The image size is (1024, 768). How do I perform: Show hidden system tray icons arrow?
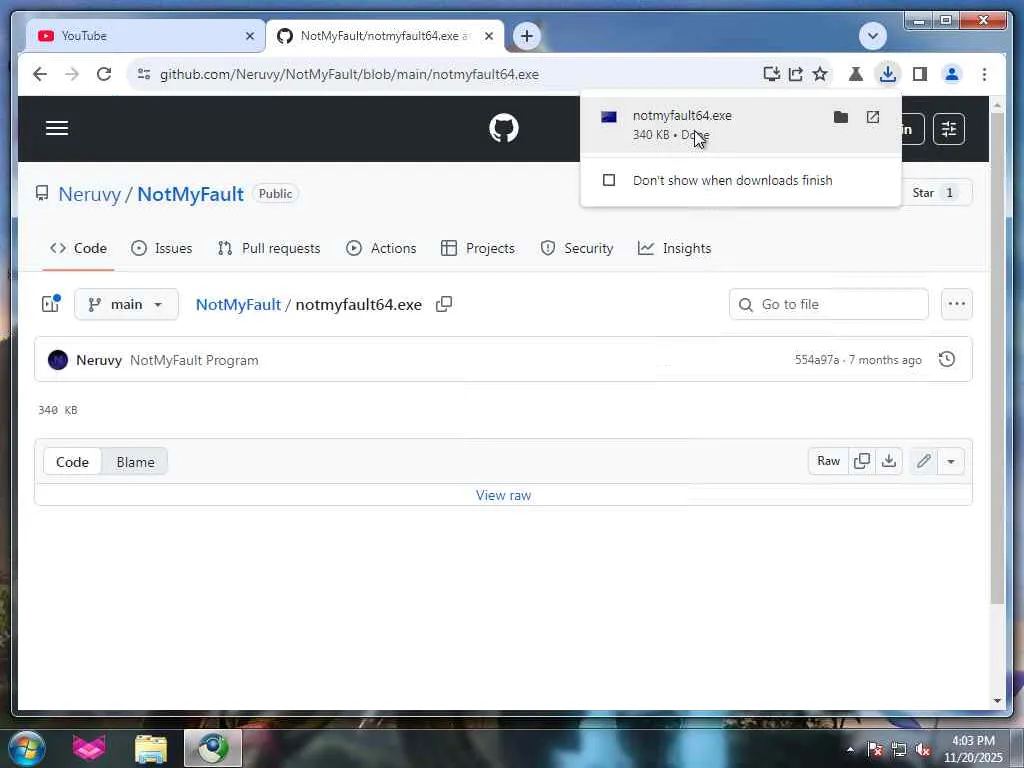850,749
